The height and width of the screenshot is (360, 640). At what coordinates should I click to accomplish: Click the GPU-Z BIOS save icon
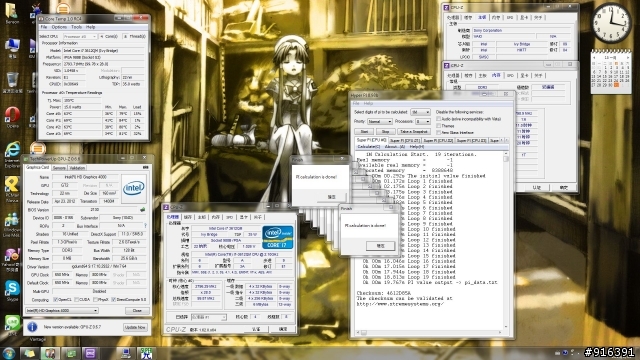[x=142, y=210]
